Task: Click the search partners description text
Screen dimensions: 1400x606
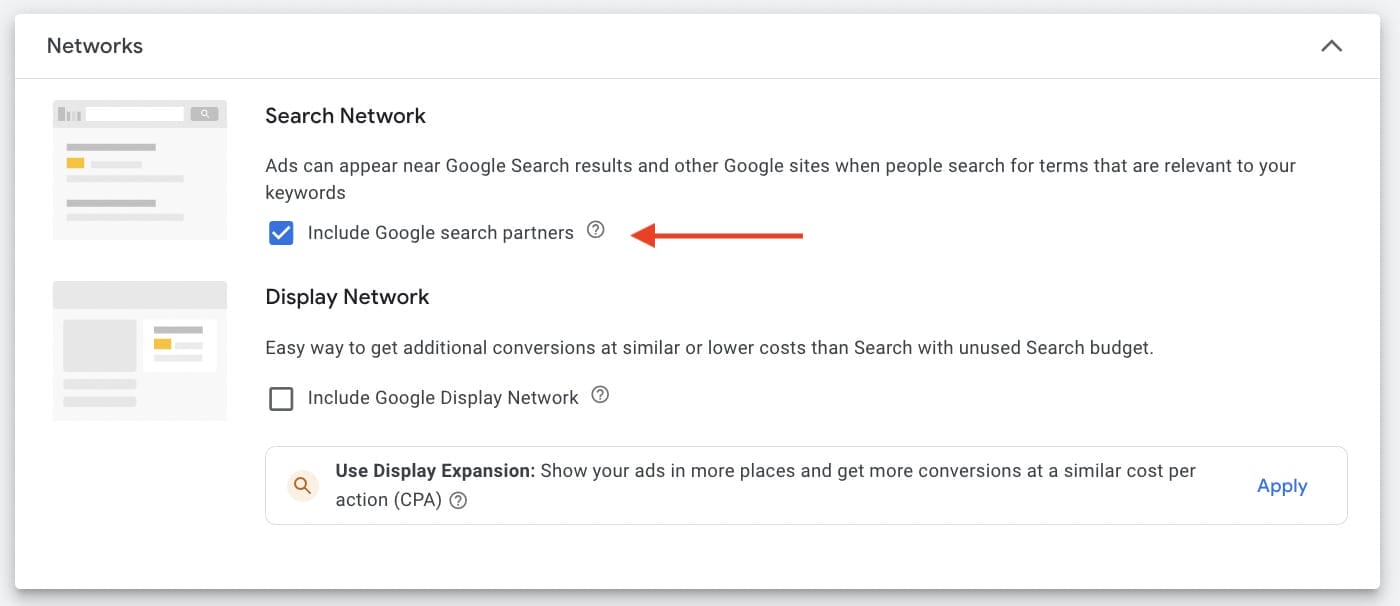Action: pyautogui.click(x=780, y=165)
